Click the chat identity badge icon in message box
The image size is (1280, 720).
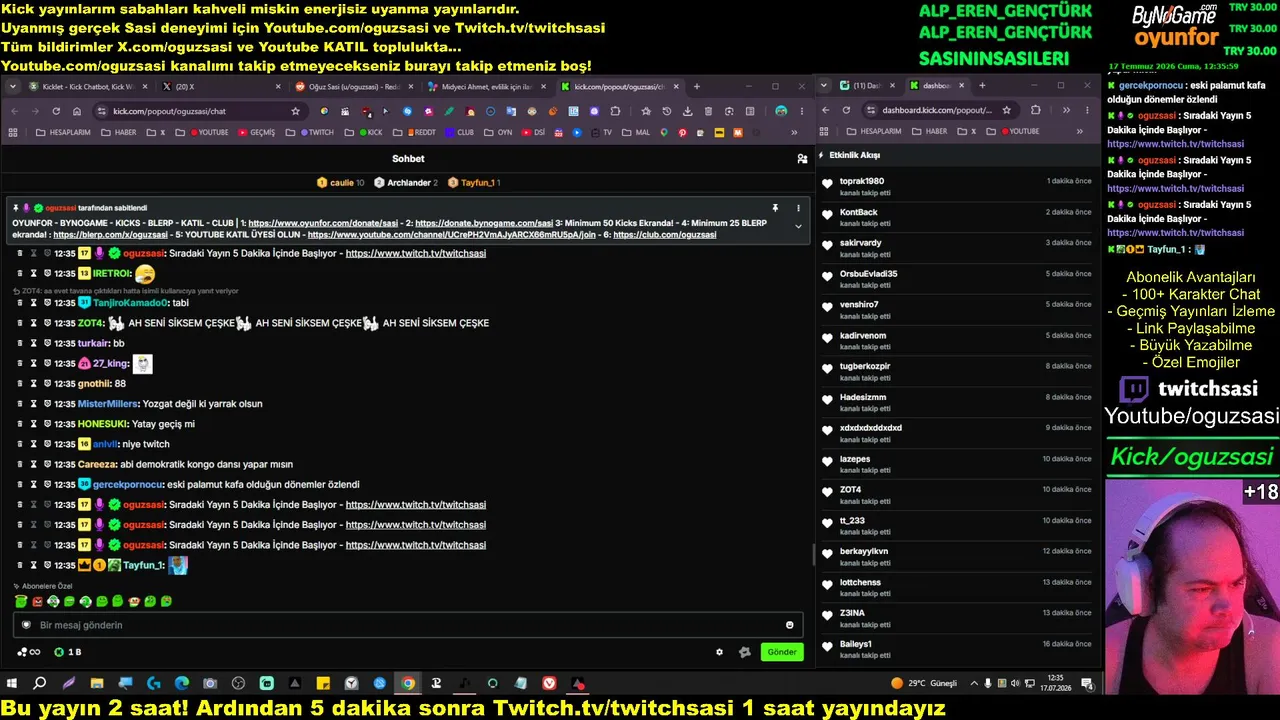[26, 625]
